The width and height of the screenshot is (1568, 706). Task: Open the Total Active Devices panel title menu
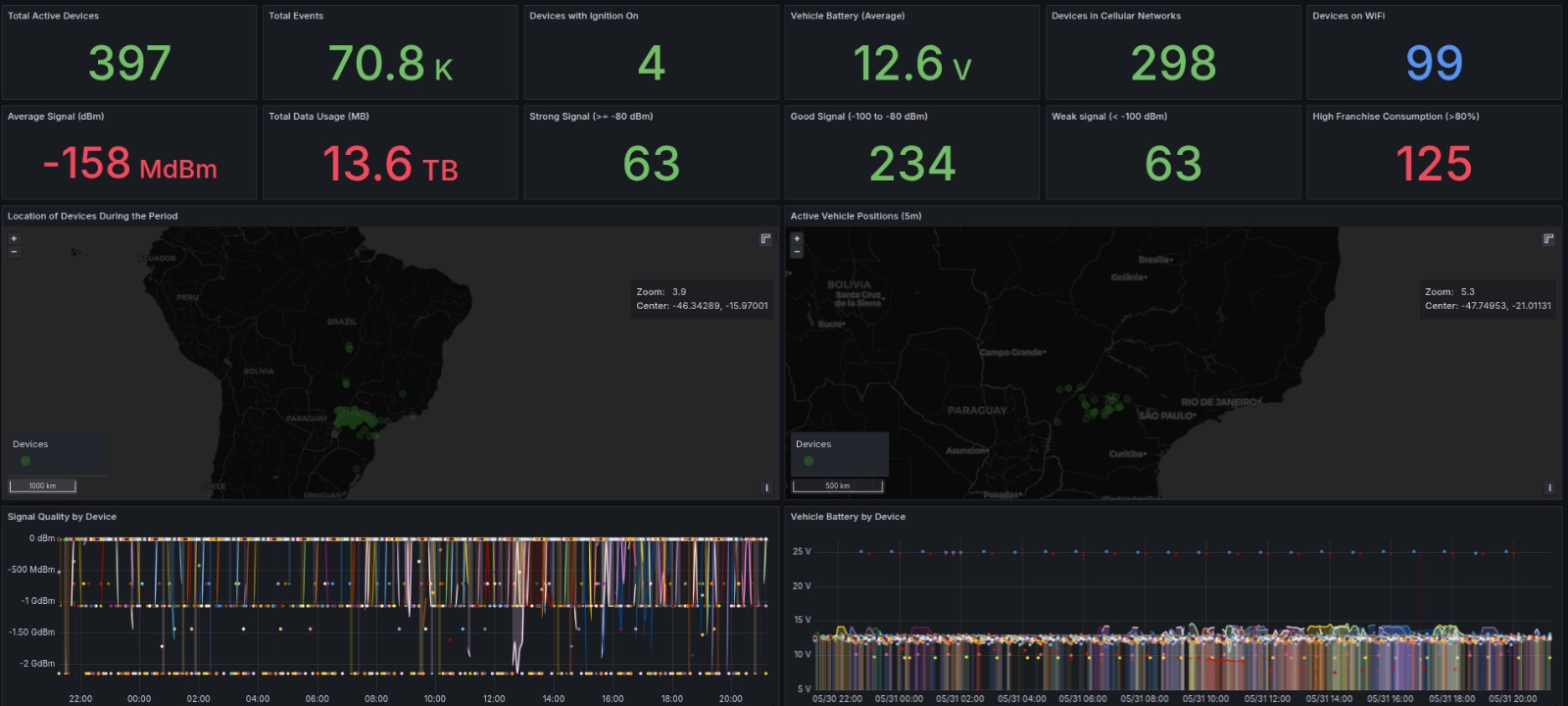(x=53, y=16)
